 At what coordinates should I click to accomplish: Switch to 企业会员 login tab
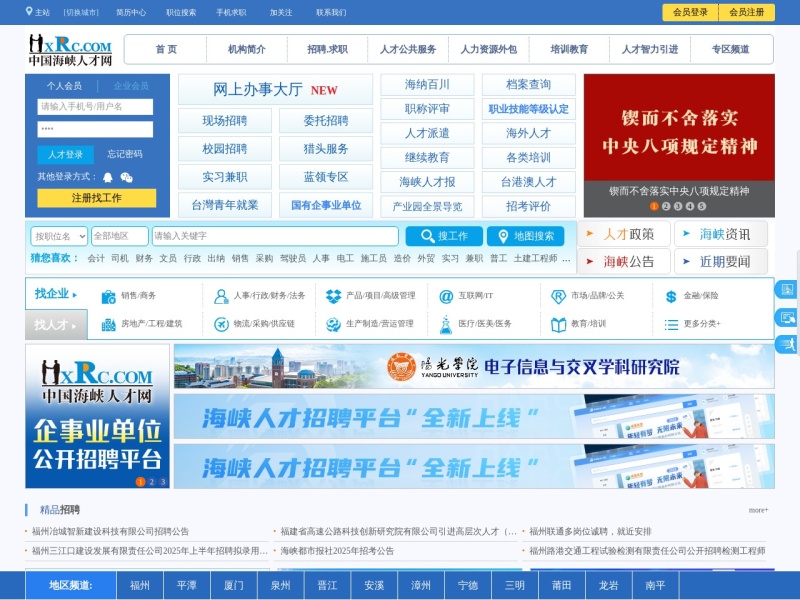click(x=131, y=86)
